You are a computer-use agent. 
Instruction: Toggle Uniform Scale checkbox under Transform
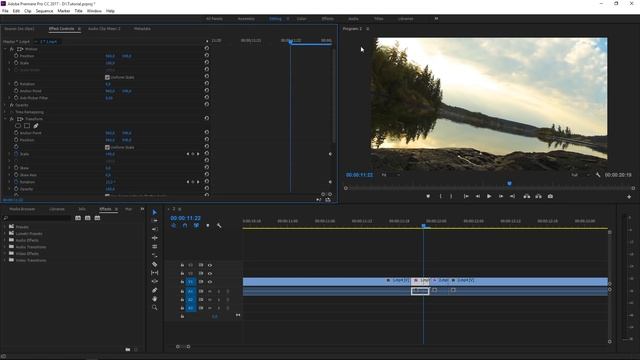coord(107,147)
